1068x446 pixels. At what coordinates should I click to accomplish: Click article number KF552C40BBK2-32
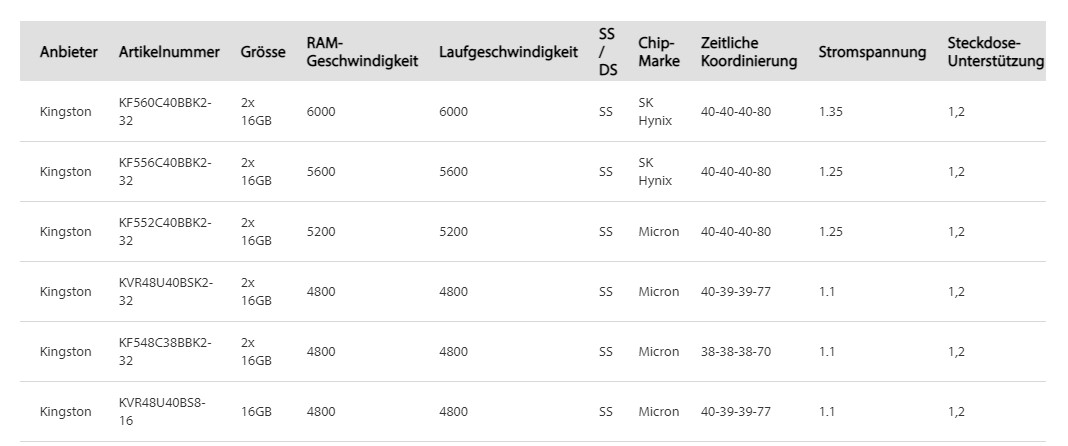(165, 232)
